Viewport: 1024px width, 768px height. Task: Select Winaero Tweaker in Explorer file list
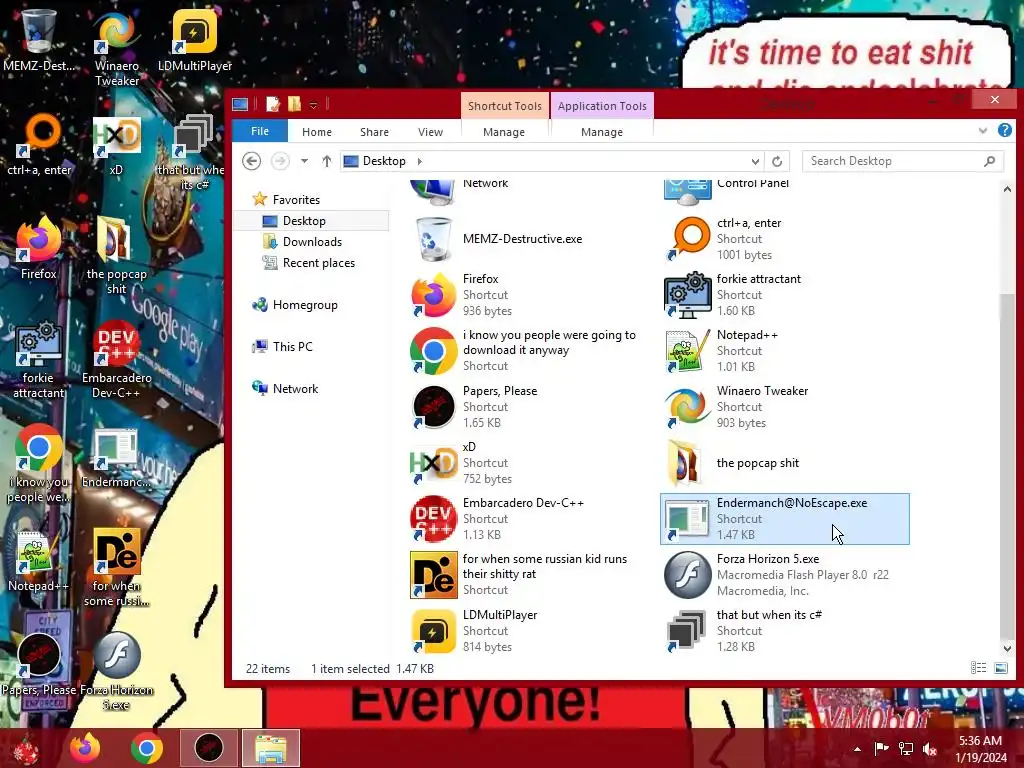click(784, 407)
